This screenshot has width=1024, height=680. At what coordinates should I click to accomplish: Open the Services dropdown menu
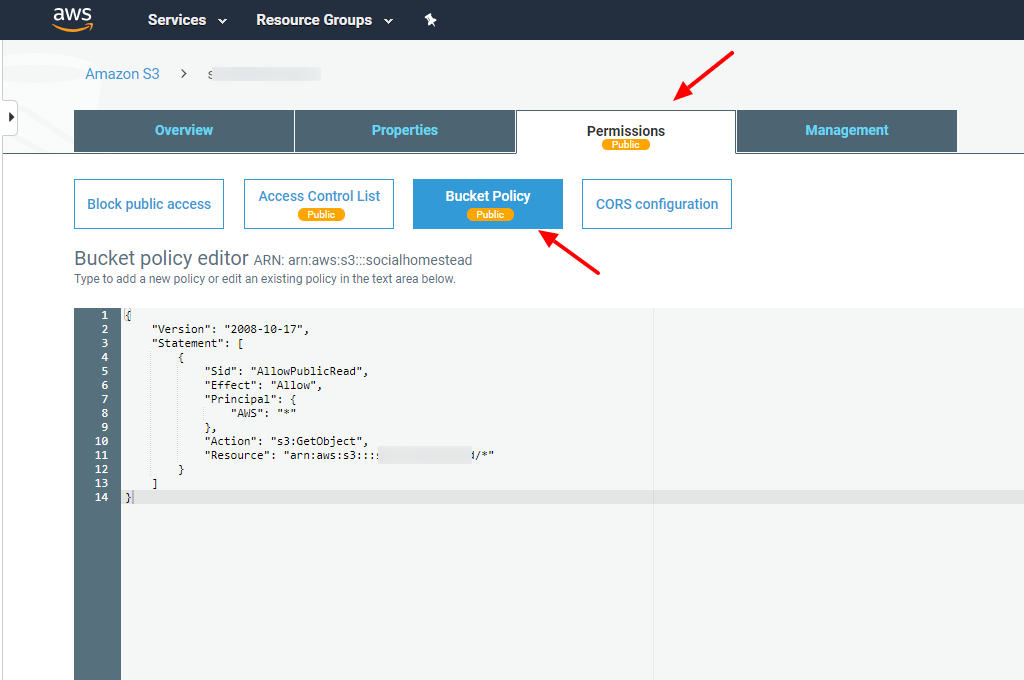click(187, 20)
